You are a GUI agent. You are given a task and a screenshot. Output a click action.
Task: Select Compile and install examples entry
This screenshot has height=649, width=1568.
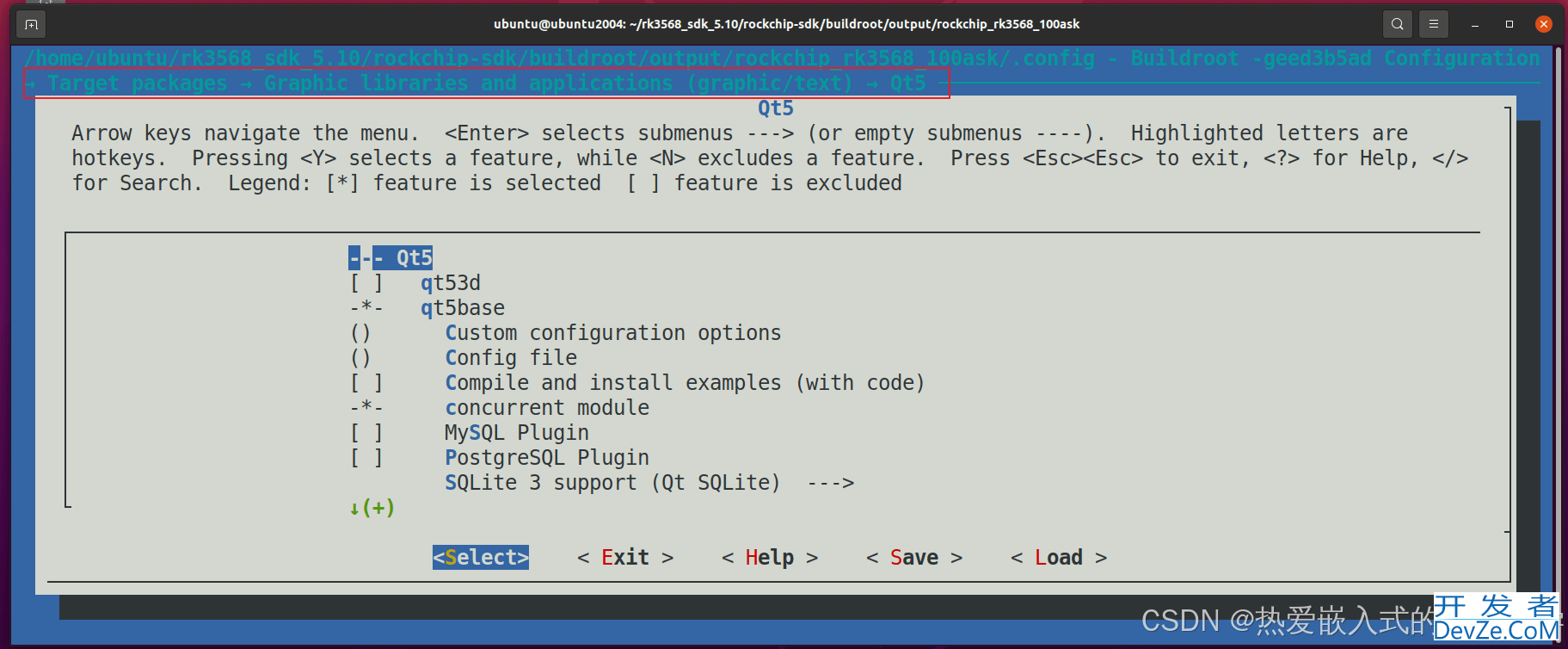[685, 383]
